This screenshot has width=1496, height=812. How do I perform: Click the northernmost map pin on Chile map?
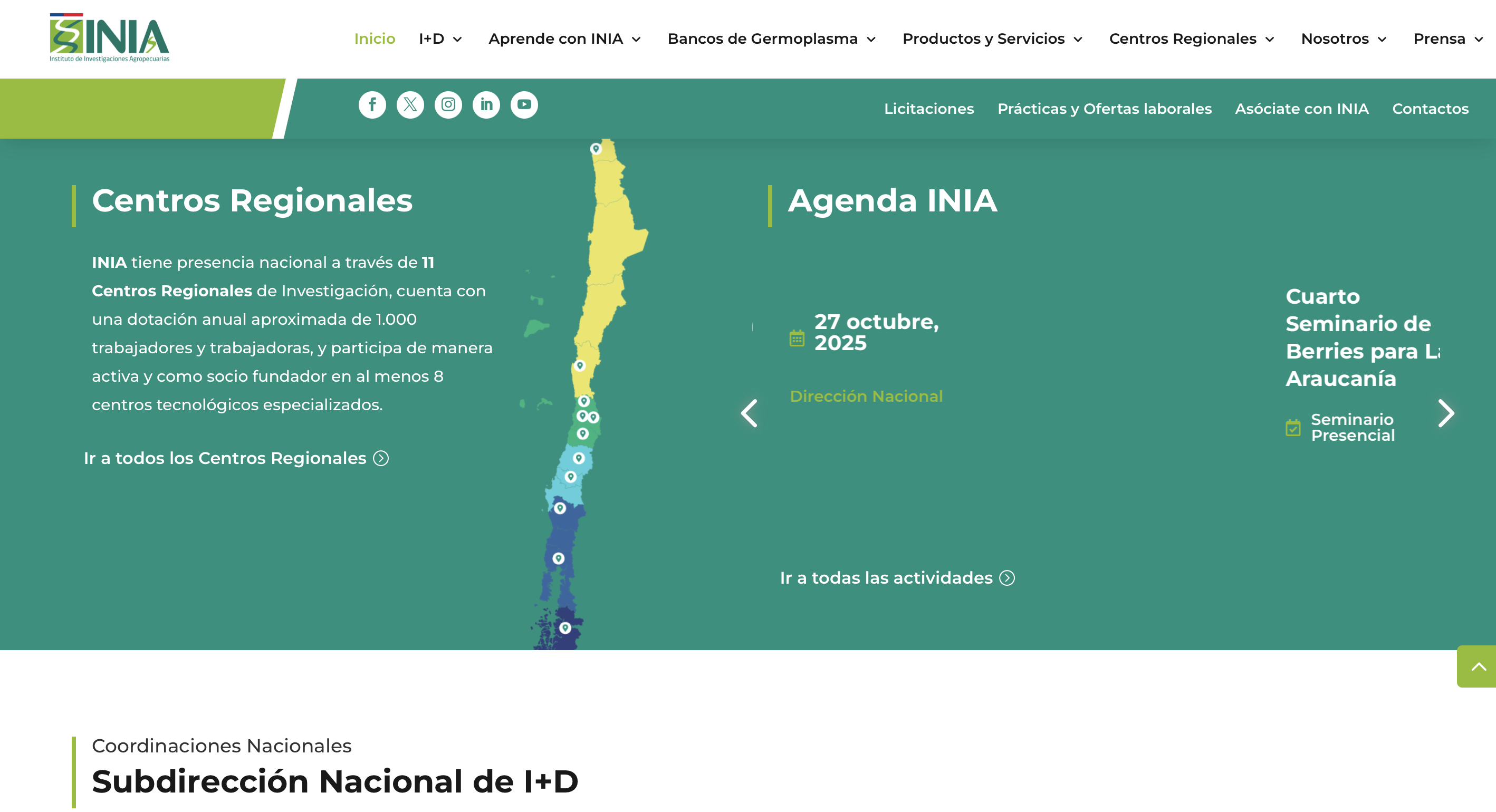pos(595,149)
